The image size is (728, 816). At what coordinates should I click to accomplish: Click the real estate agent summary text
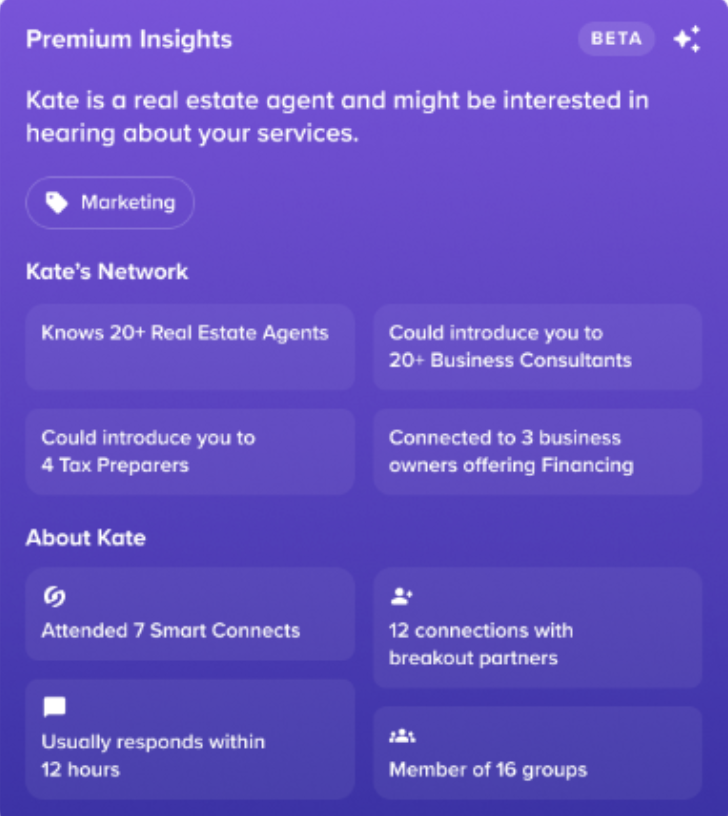pos(336,117)
